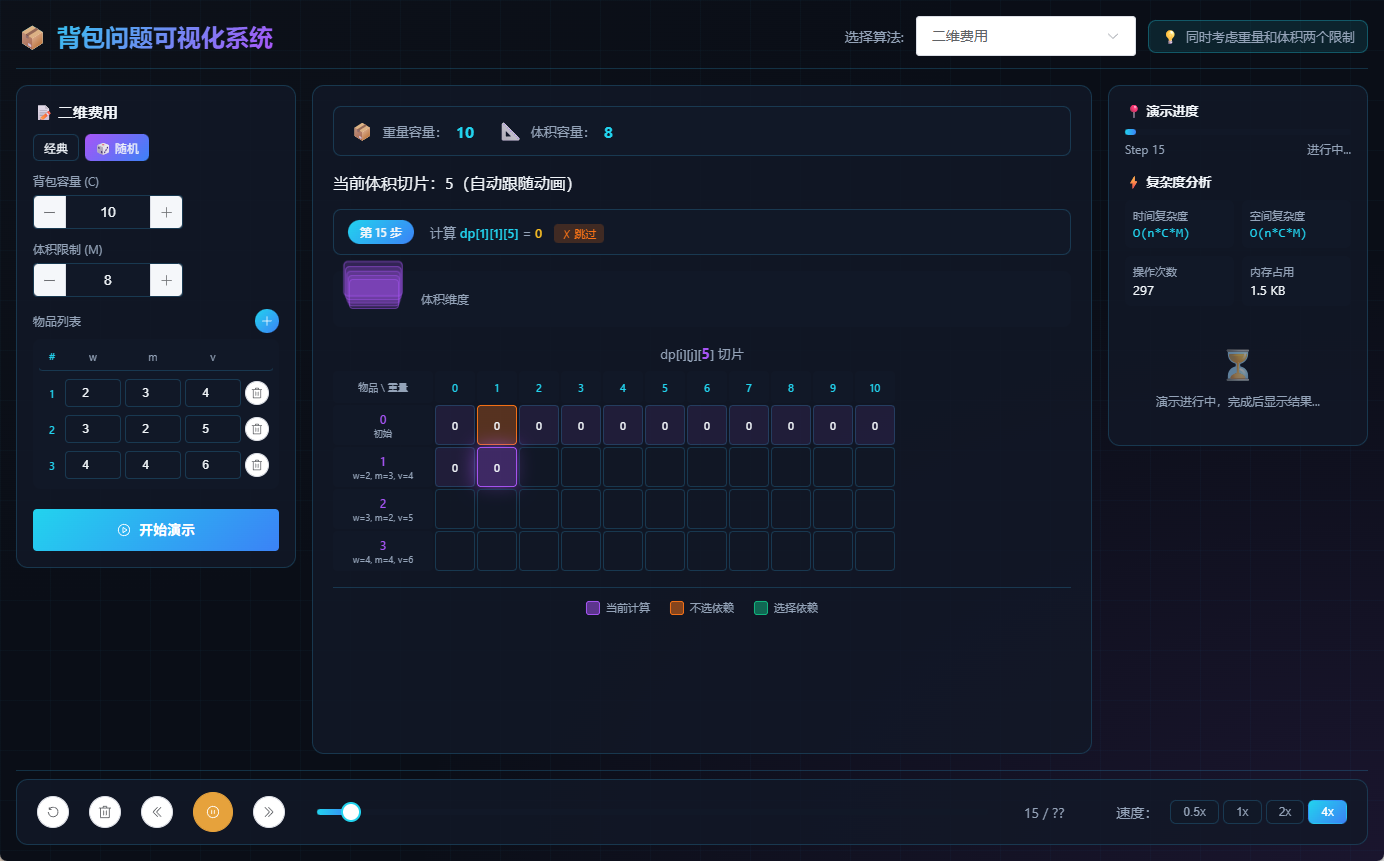Click the dp cell row 0 column 10
The width and height of the screenshot is (1384, 861).
[x=875, y=425]
